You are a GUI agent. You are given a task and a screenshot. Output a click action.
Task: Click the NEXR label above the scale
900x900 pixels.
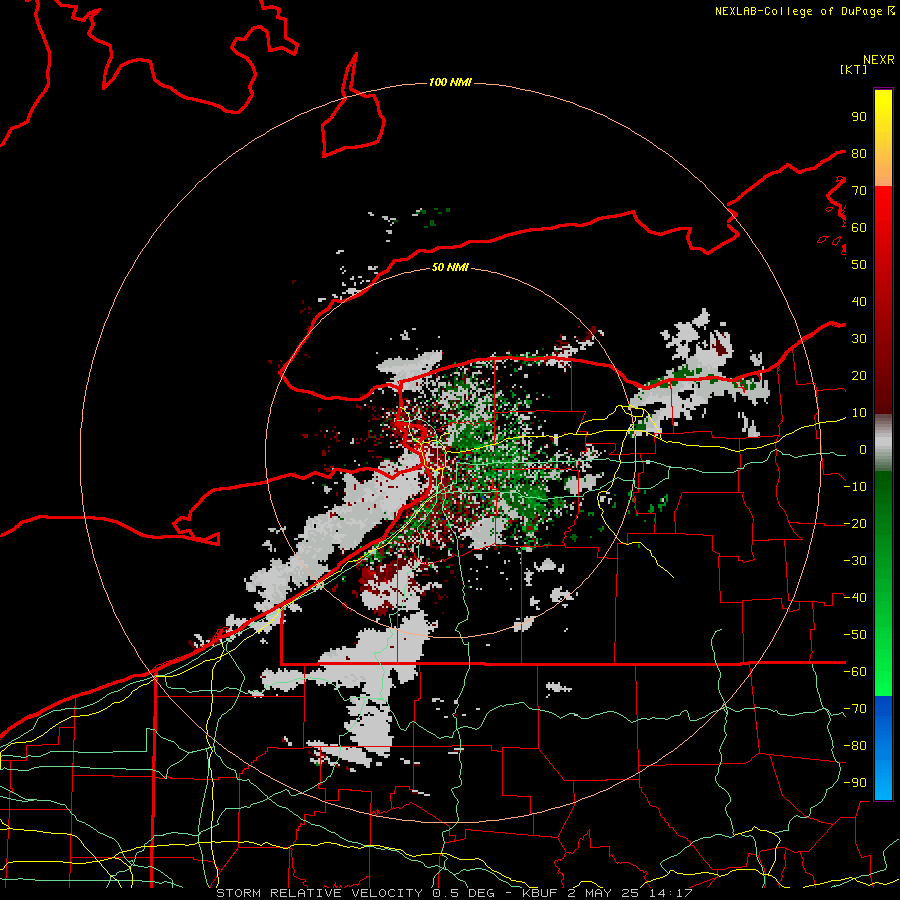click(879, 60)
